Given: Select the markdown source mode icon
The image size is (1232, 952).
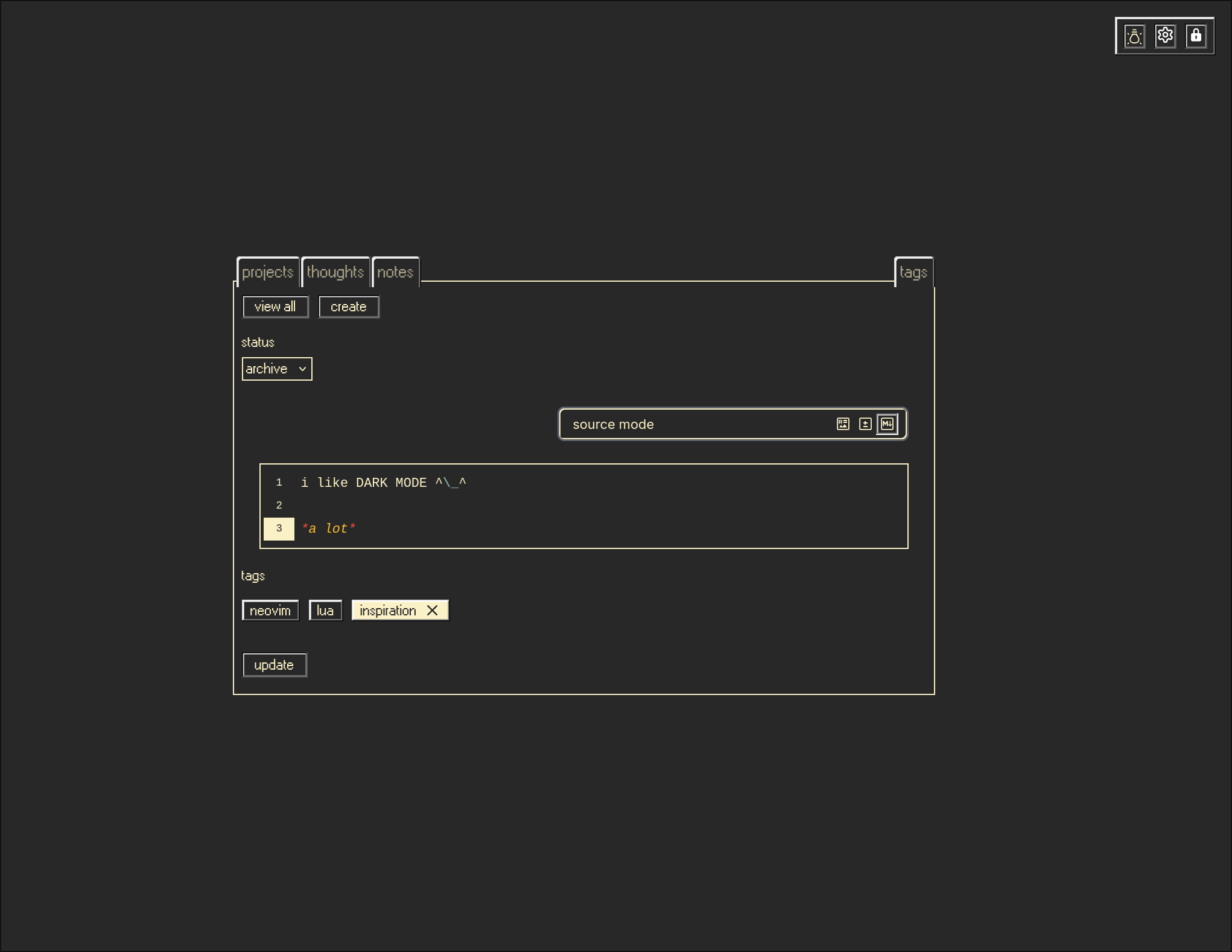Looking at the screenshot, I should click(x=887, y=424).
